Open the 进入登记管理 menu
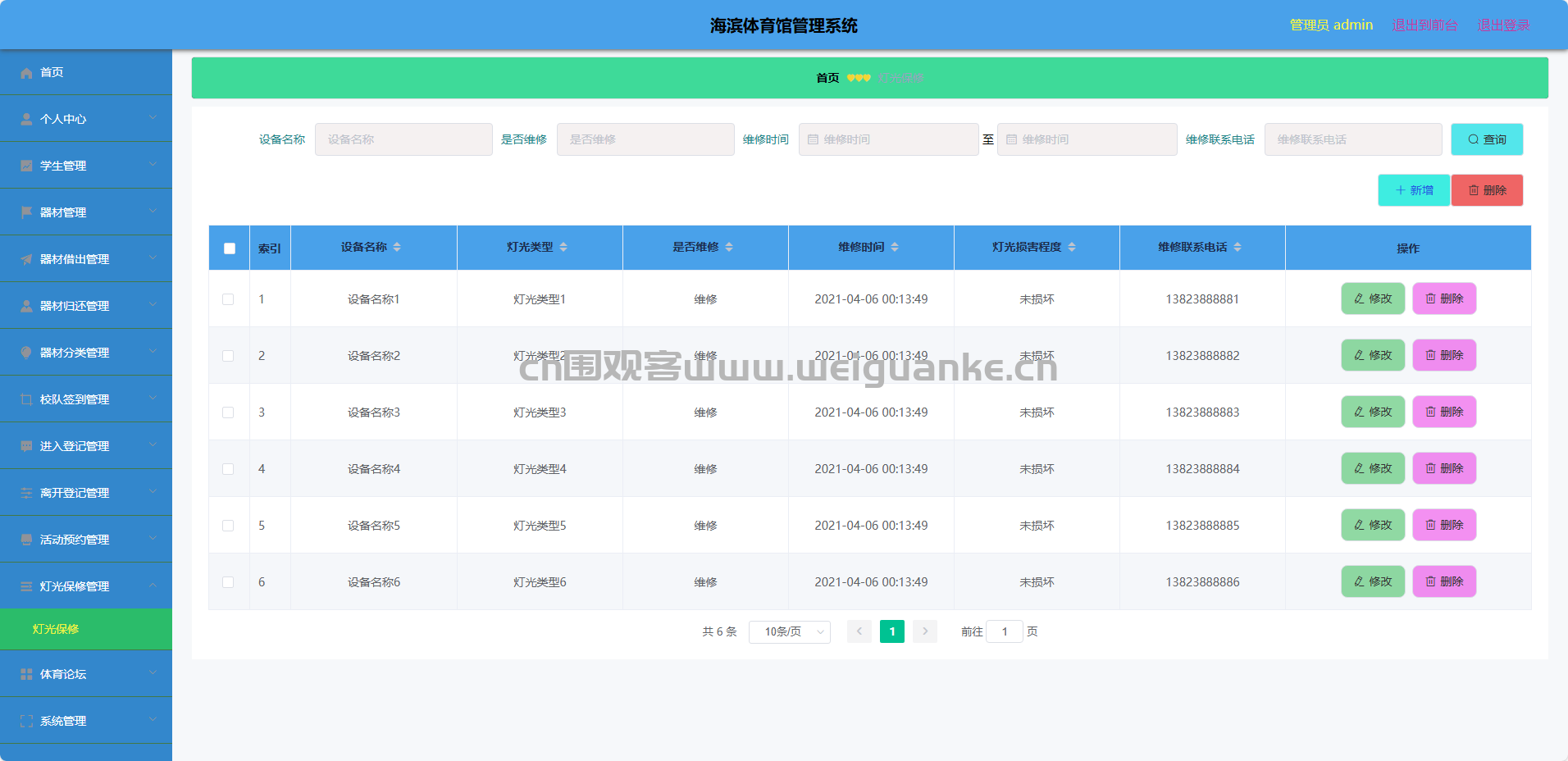Viewport: 1568px width, 761px height. 86,446
